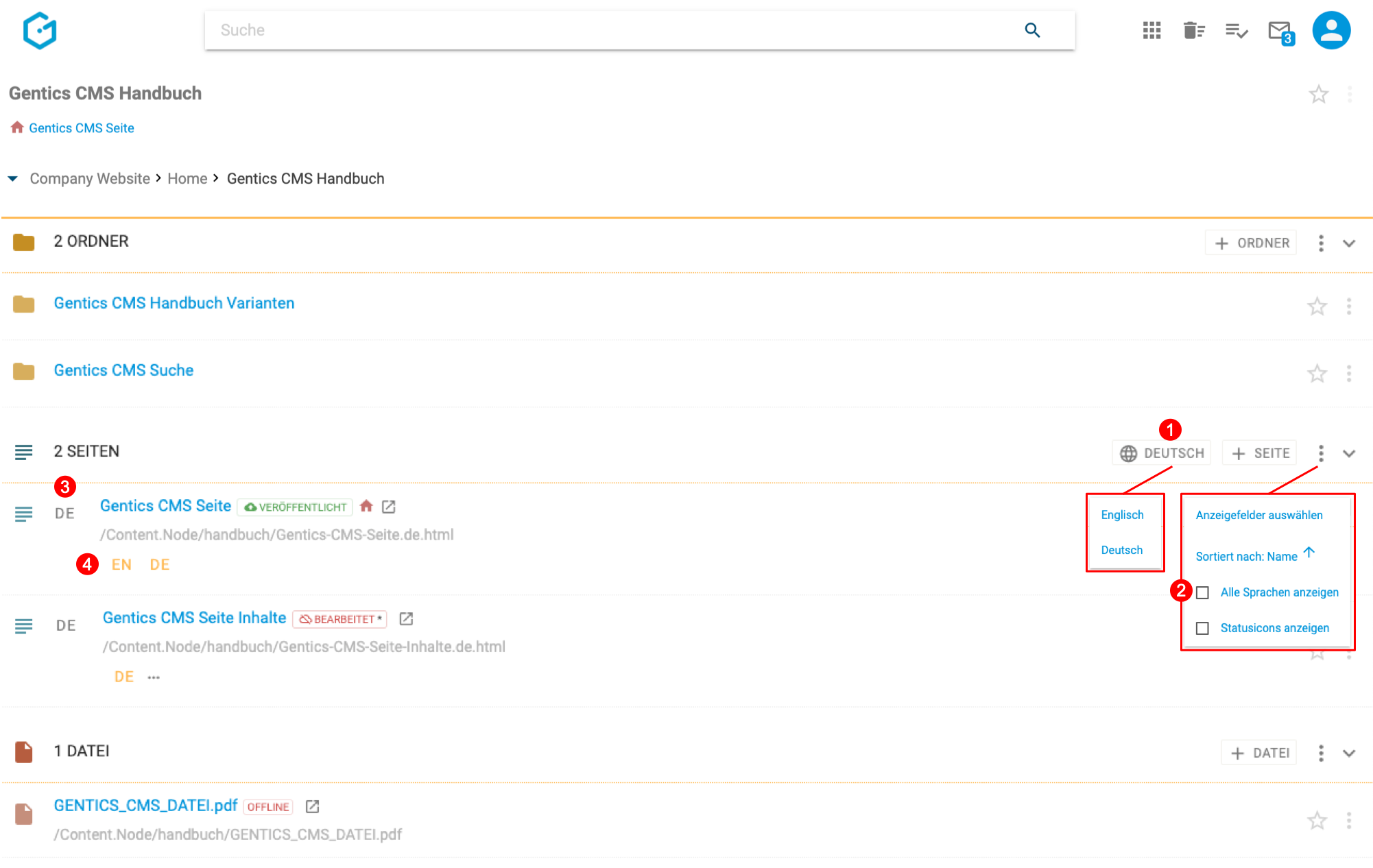This screenshot has height=868, width=1373.
Task: Click the search magnifier icon
Action: pyautogui.click(x=1032, y=30)
